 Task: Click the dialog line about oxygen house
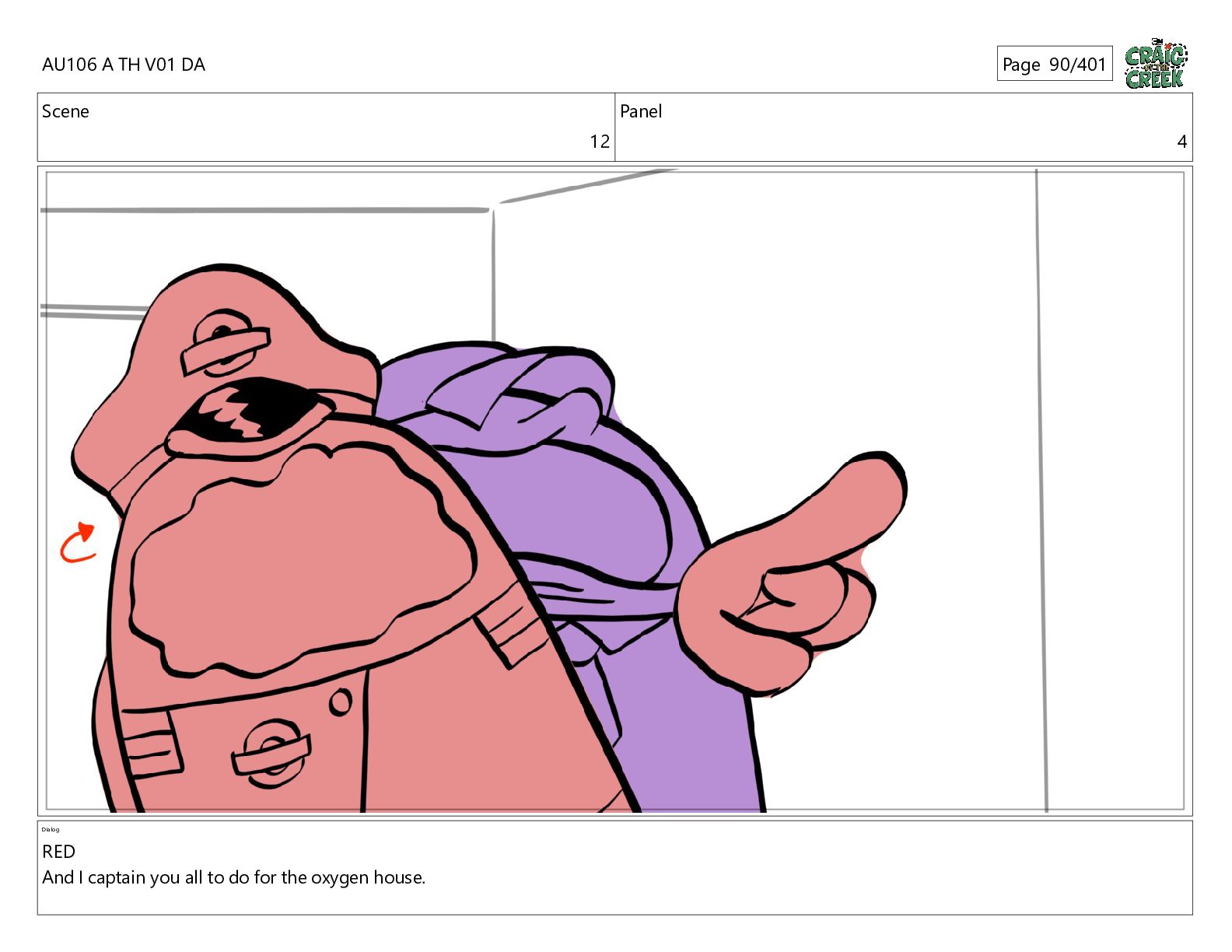(234, 877)
